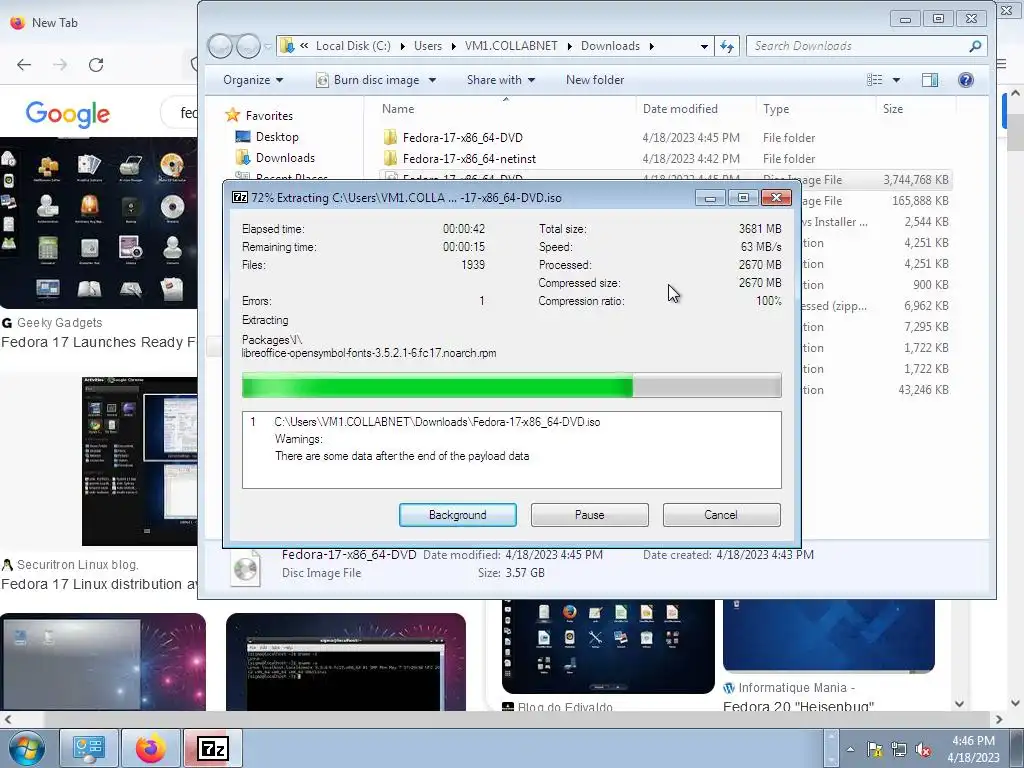The width and height of the screenshot is (1024, 768).
Task: Click the Fedora-17-x86_64-netinst folder icon
Action: point(390,158)
